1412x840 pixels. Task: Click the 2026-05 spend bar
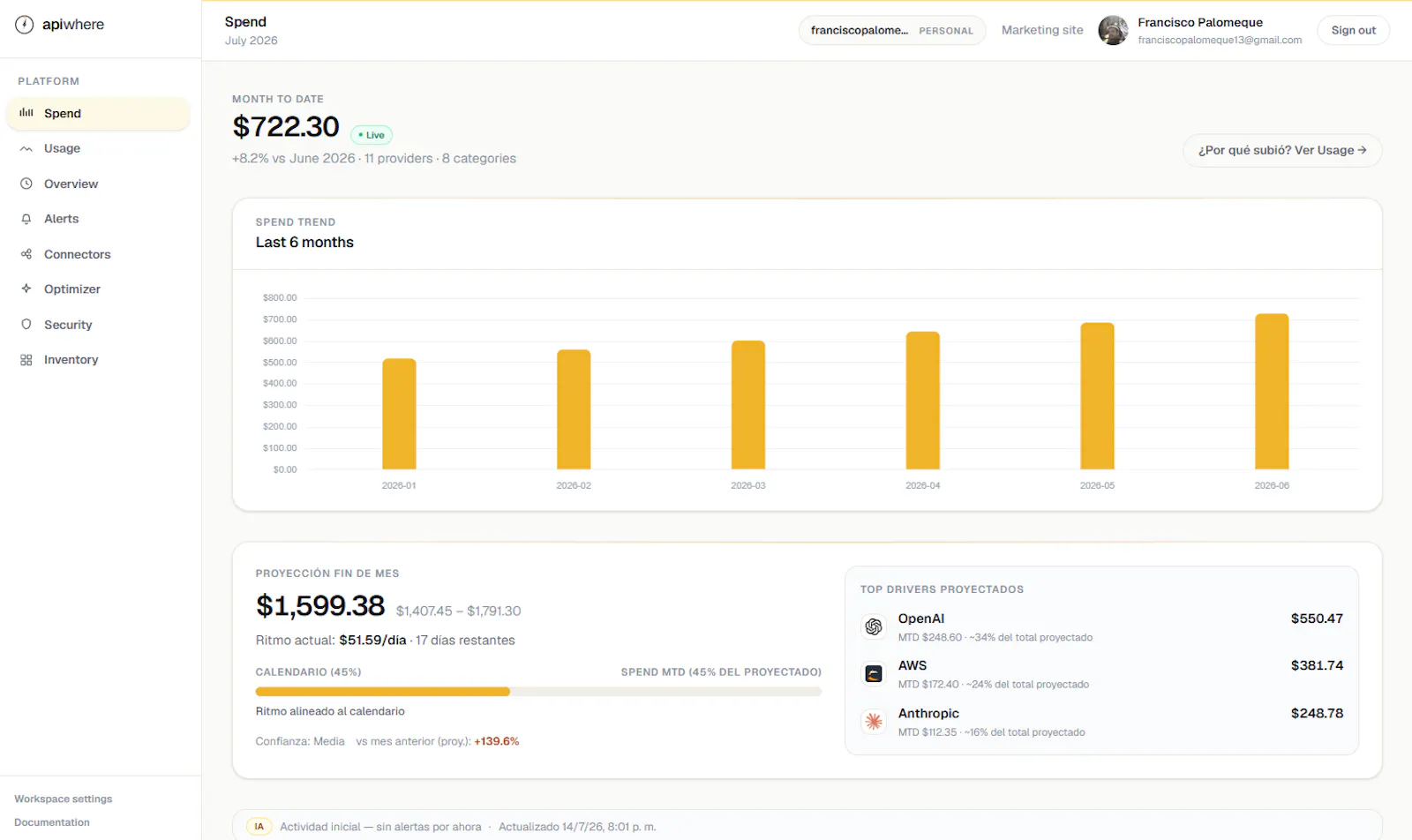click(1098, 396)
